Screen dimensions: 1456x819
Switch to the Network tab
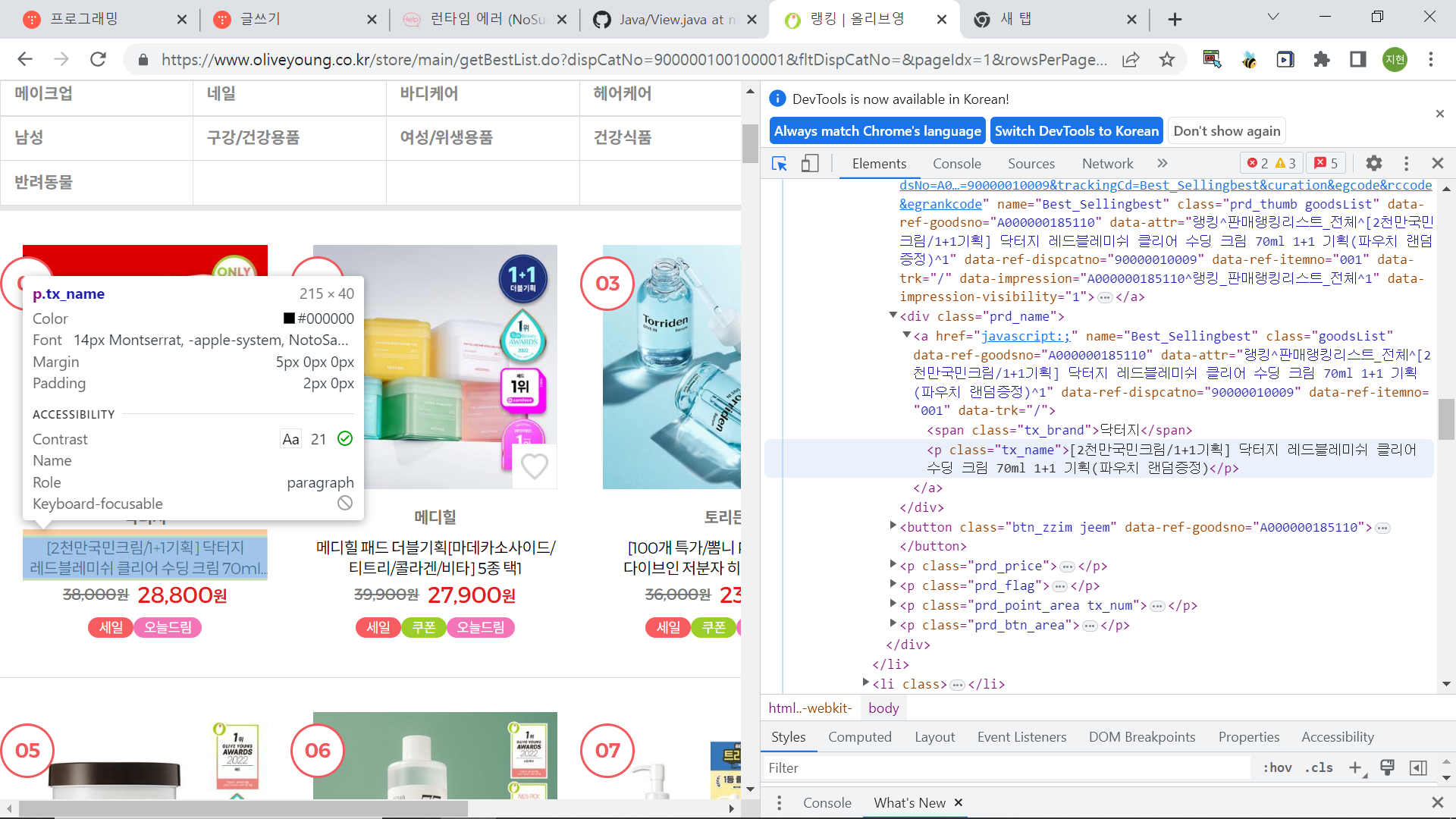1107,163
